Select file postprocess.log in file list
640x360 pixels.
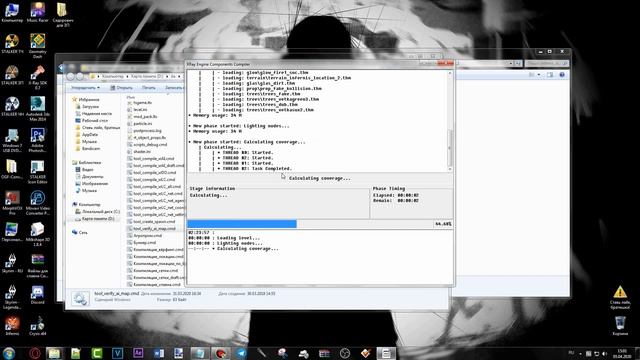point(144,131)
